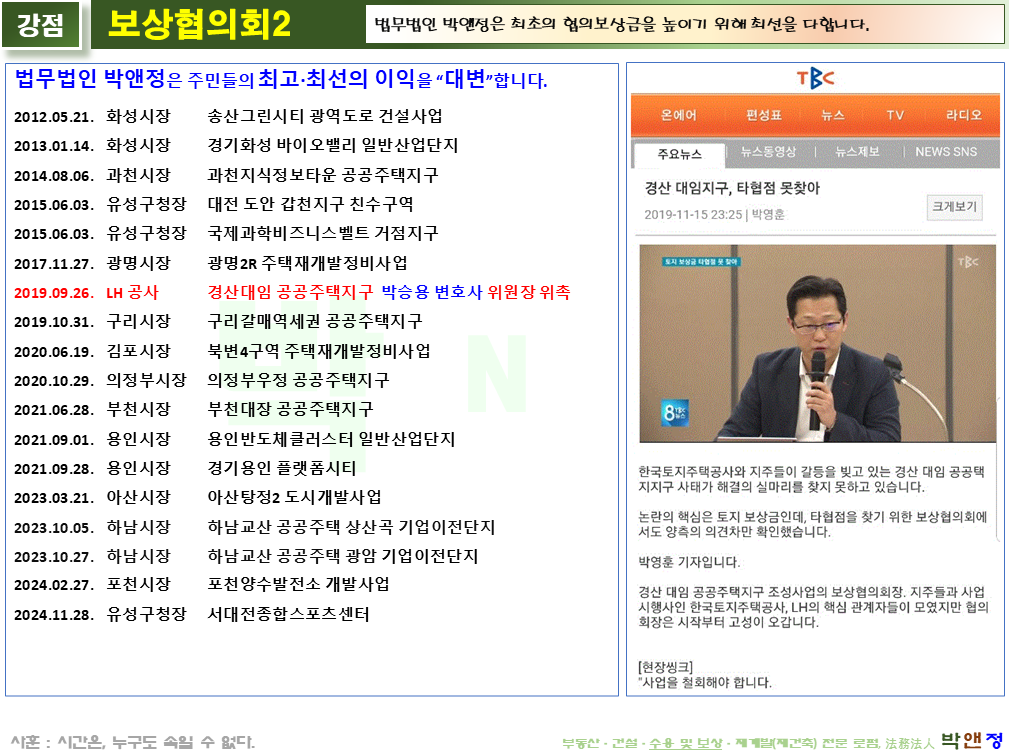Select the NEWS SNS tab
Screen dimensions: 1009x756
[x=946, y=152]
